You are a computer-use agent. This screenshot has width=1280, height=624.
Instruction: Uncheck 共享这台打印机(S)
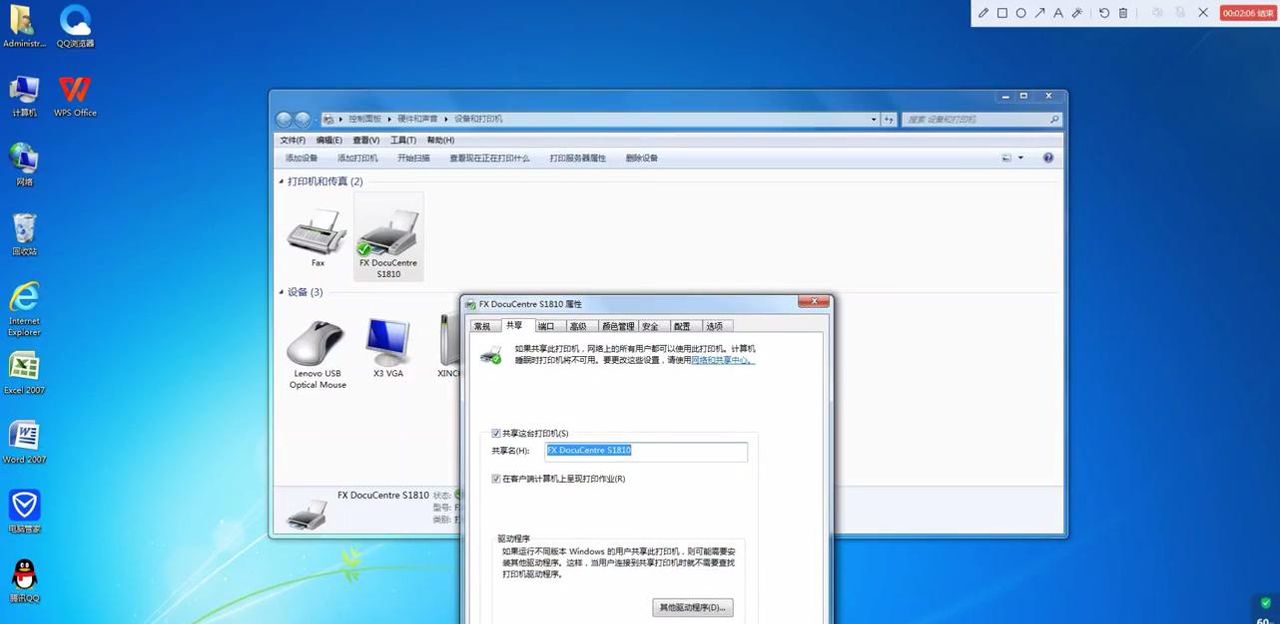[x=496, y=432]
